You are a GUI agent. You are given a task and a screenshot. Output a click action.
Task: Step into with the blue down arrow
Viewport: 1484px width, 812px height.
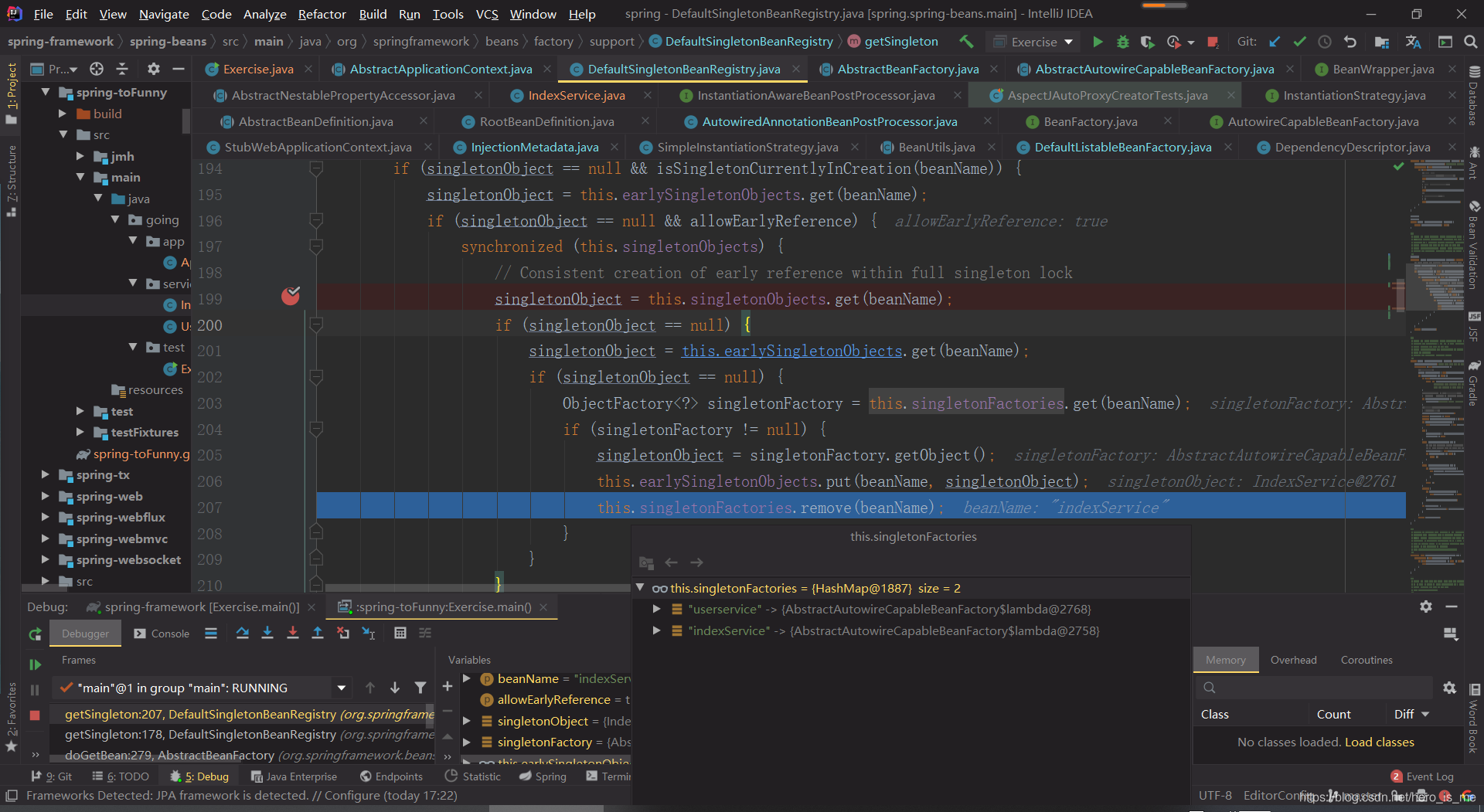pyautogui.click(x=267, y=633)
